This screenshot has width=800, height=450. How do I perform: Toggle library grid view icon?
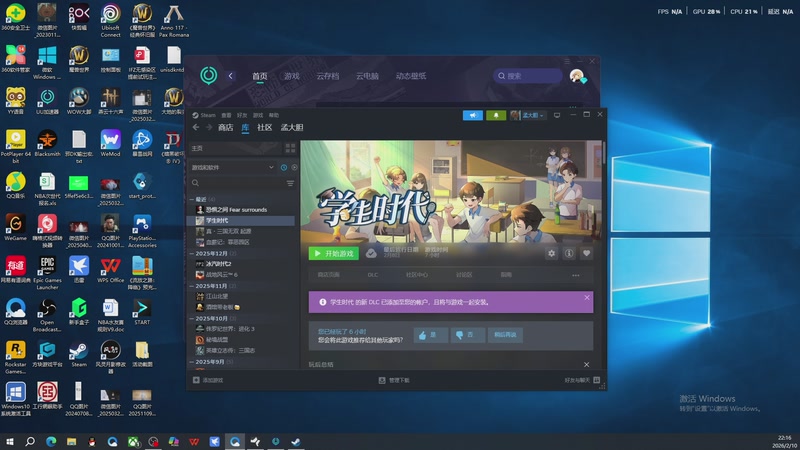(x=290, y=148)
